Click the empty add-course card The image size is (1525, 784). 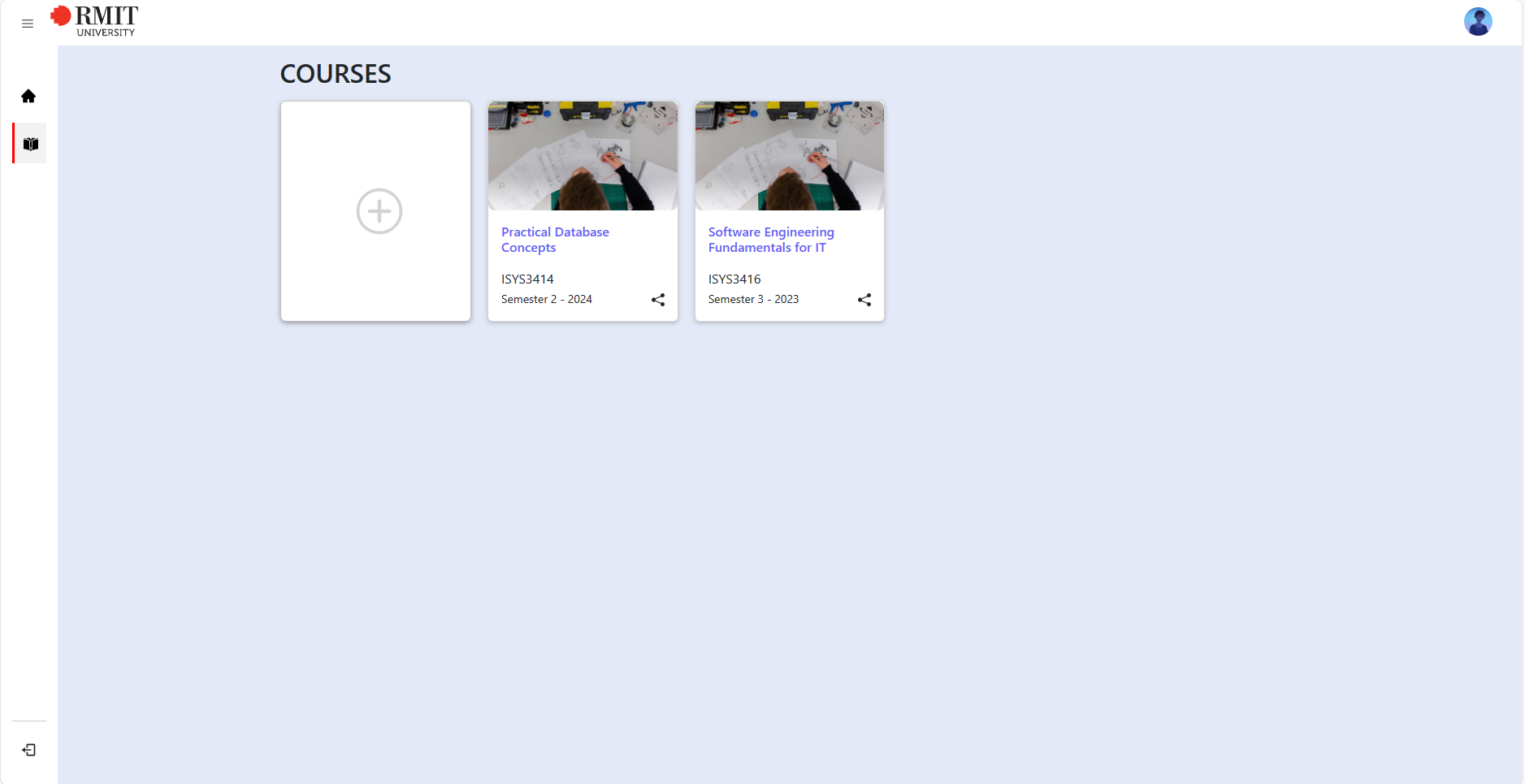pyautogui.click(x=375, y=211)
